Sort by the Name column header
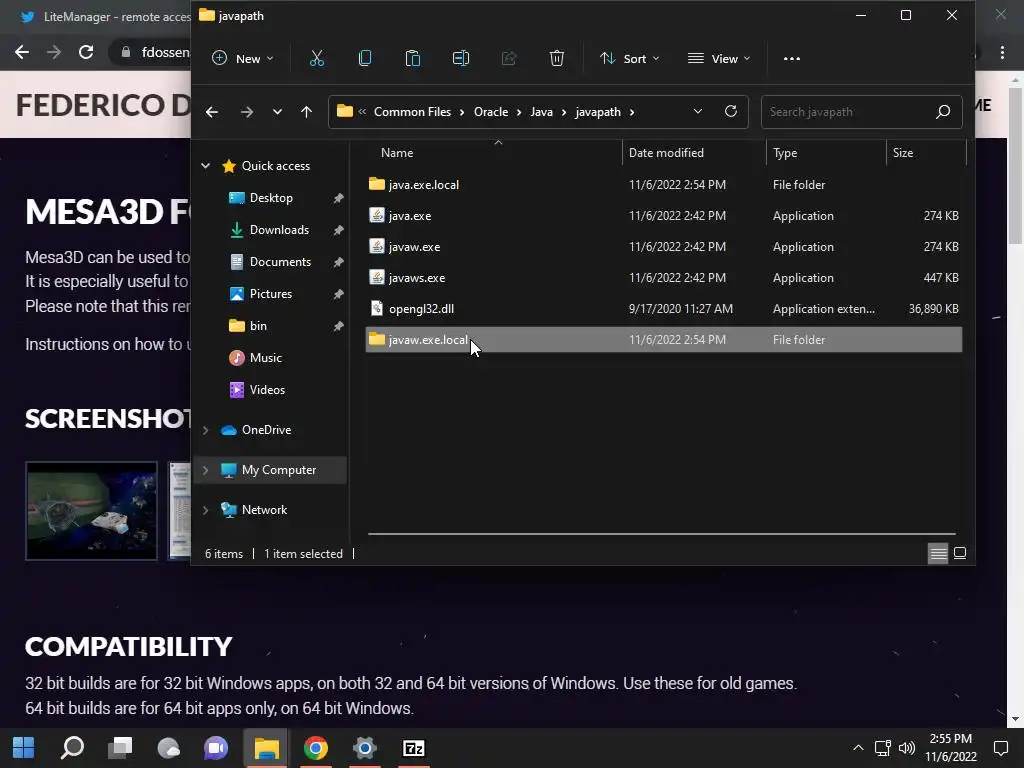Screen dimensions: 1024x768 [396, 153]
